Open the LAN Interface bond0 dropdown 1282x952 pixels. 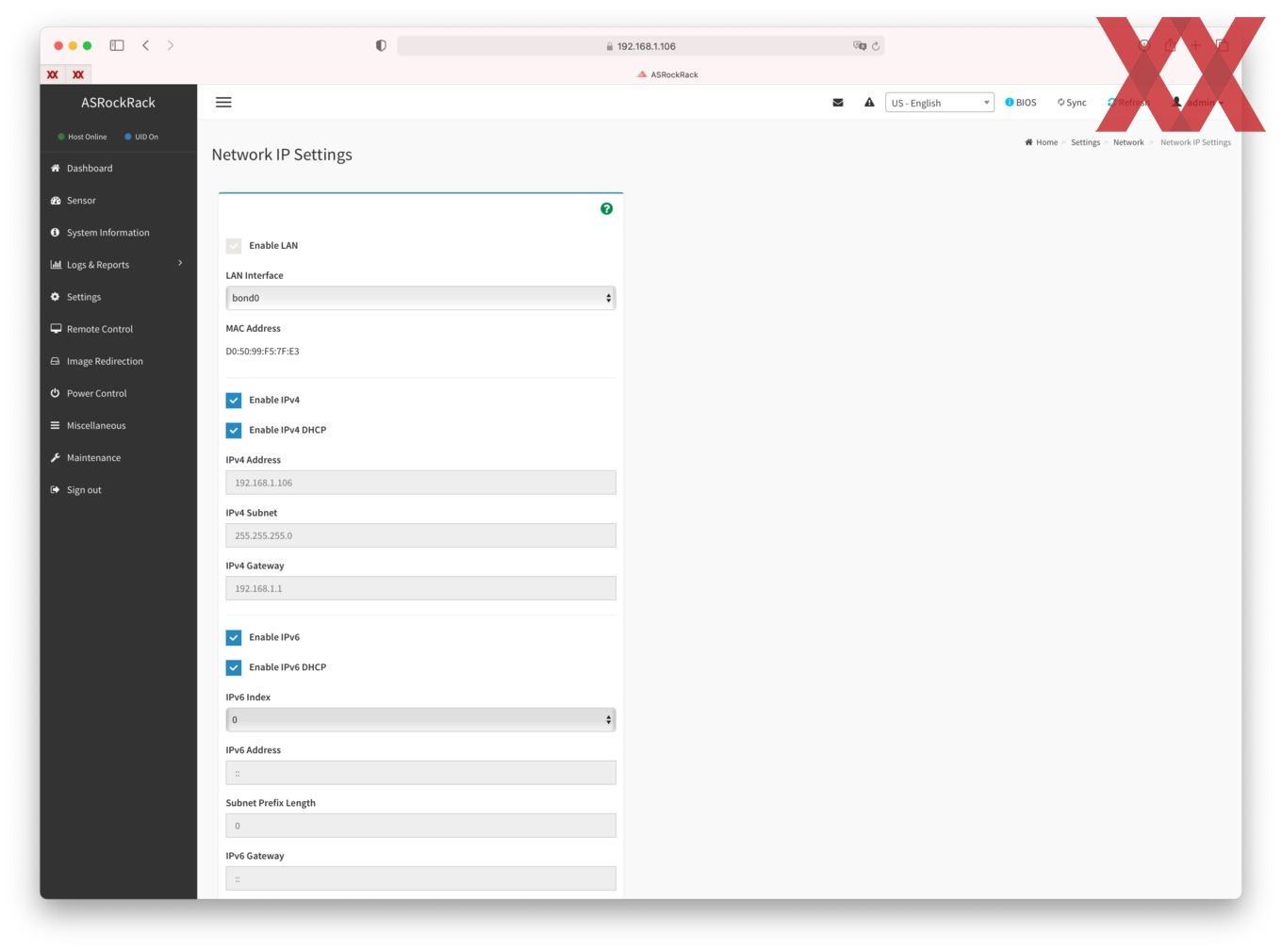pyautogui.click(x=420, y=298)
